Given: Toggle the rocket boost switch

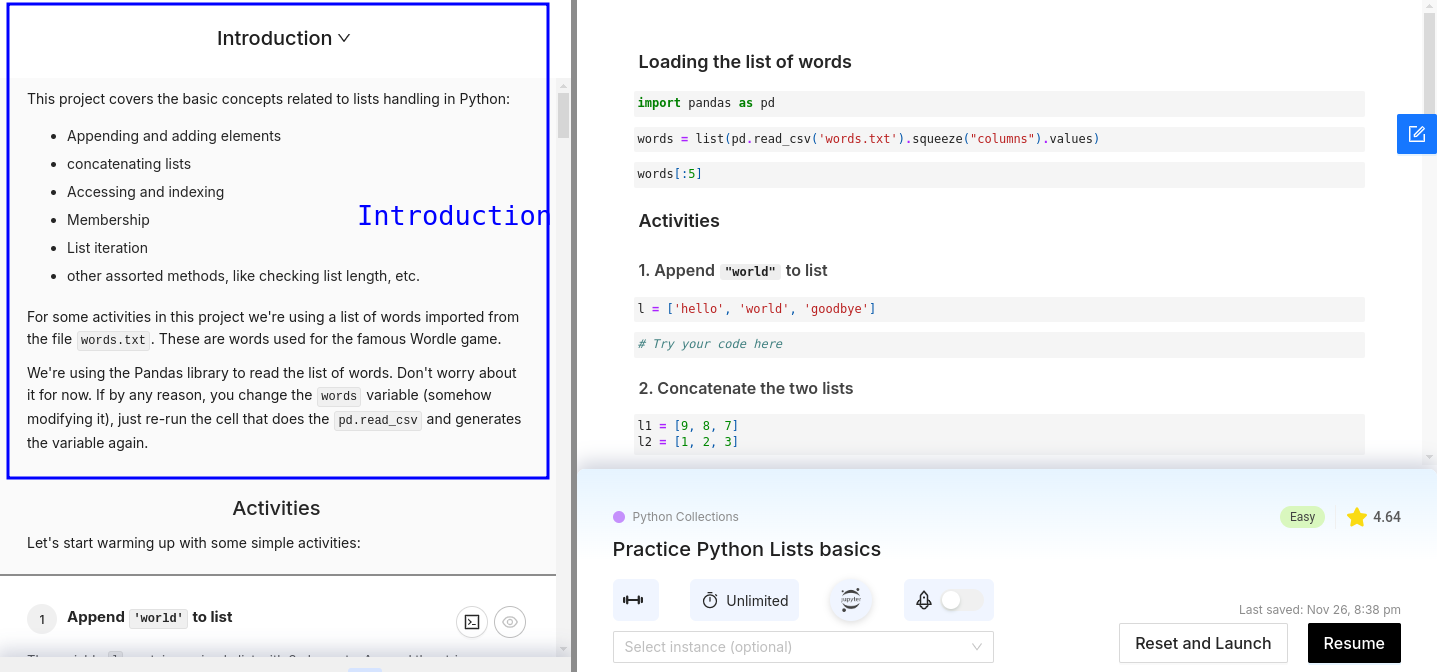Looking at the screenshot, I should tap(961, 600).
